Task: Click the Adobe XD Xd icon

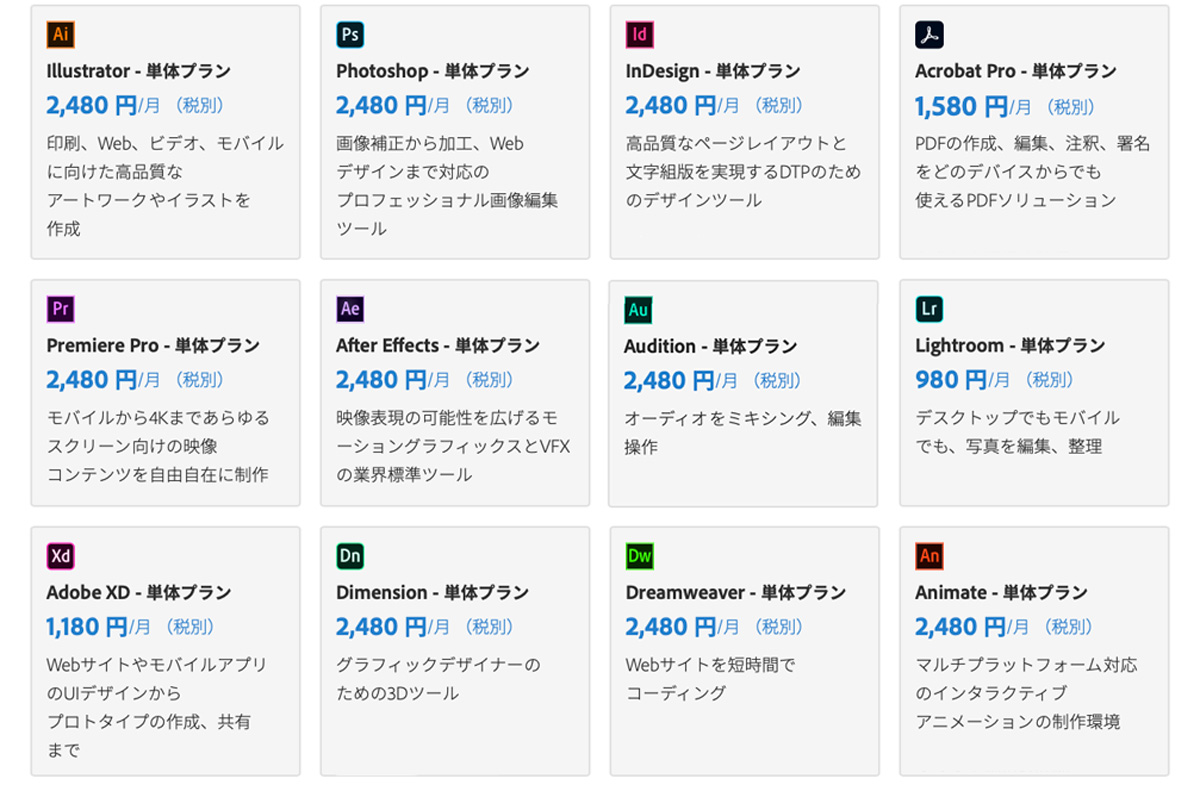Action: tap(61, 556)
